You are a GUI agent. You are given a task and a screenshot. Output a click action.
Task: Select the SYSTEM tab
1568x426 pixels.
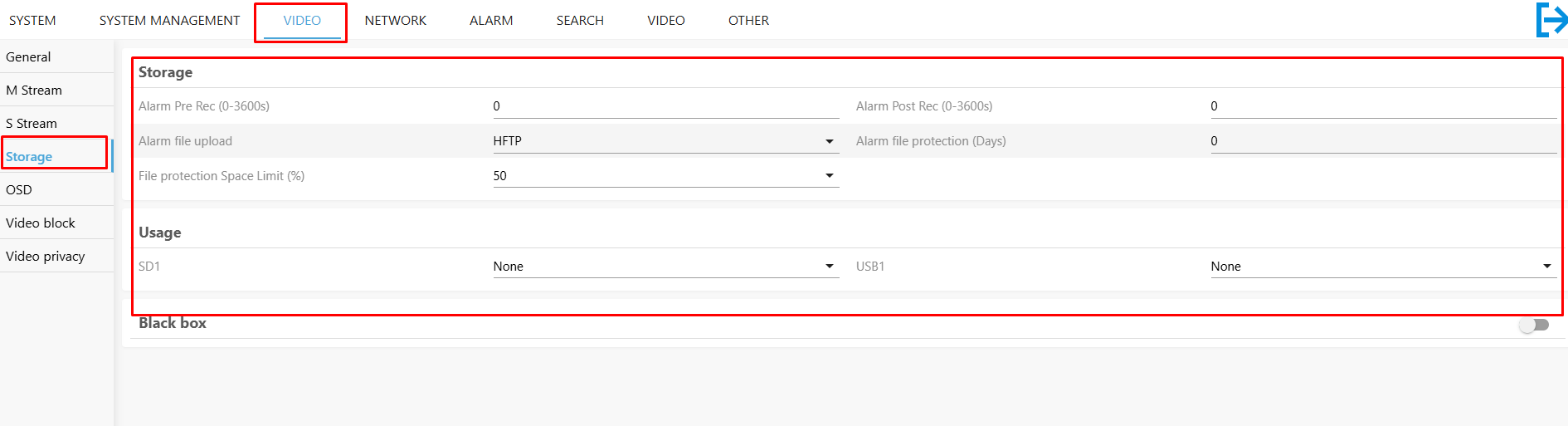point(32,21)
